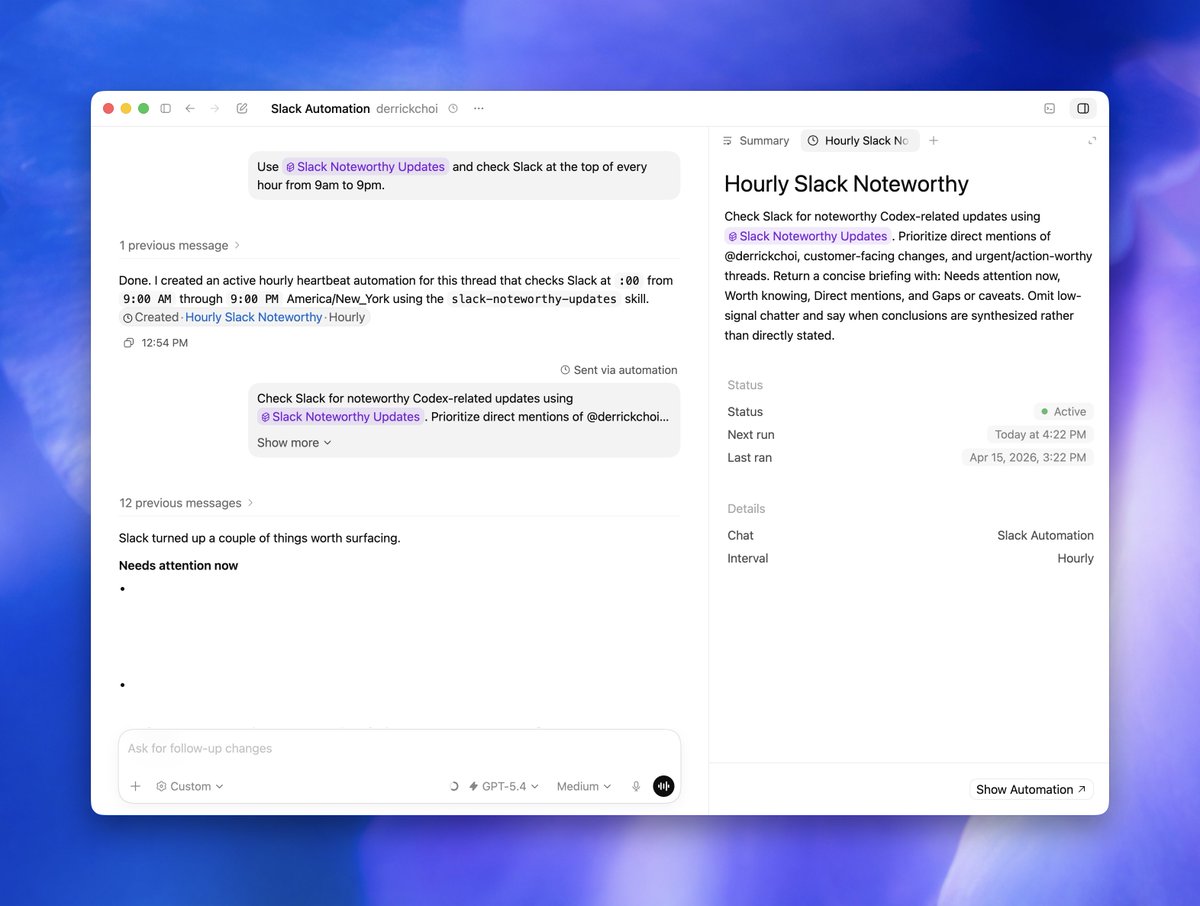Change the Medium reasoning effort dropdown

(x=584, y=786)
